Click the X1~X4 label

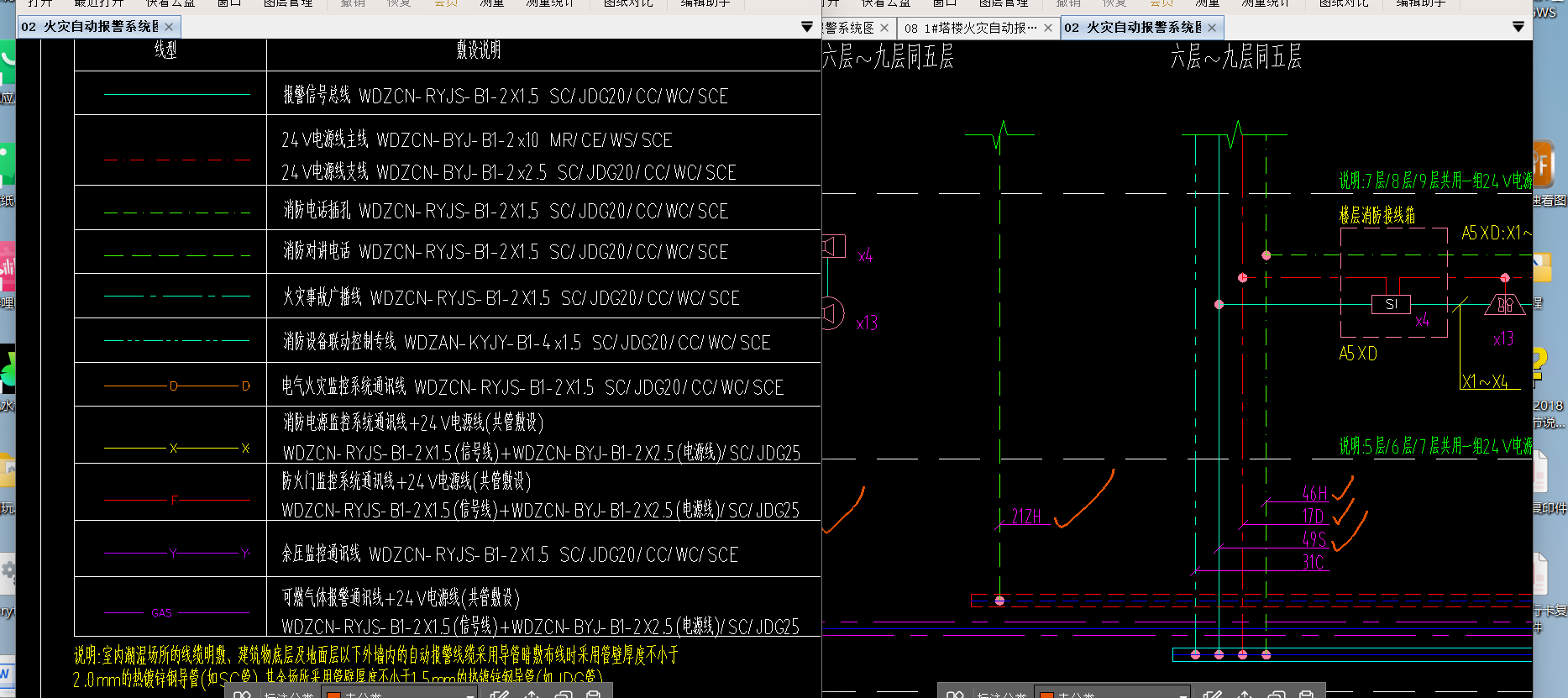(x=1485, y=381)
